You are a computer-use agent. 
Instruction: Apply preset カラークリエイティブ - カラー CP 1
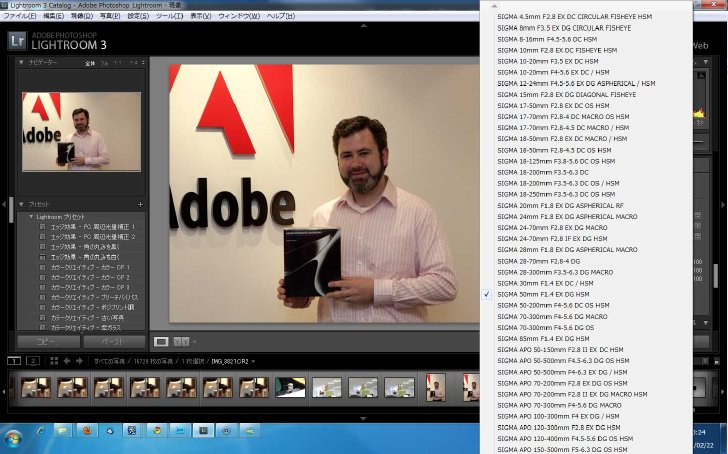pyautogui.click(x=92, y=267)
